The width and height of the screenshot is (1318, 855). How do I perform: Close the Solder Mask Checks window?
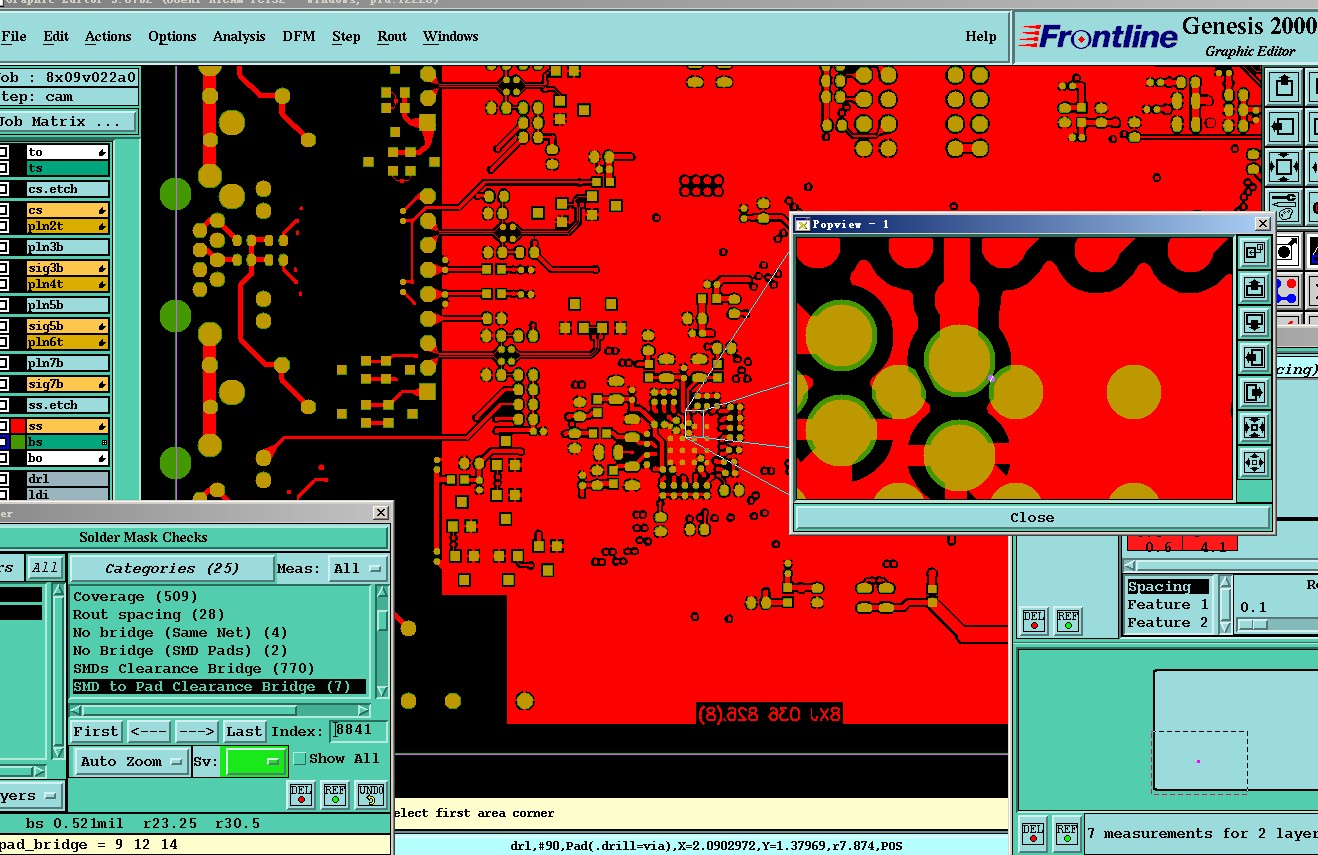pos(380,512)
